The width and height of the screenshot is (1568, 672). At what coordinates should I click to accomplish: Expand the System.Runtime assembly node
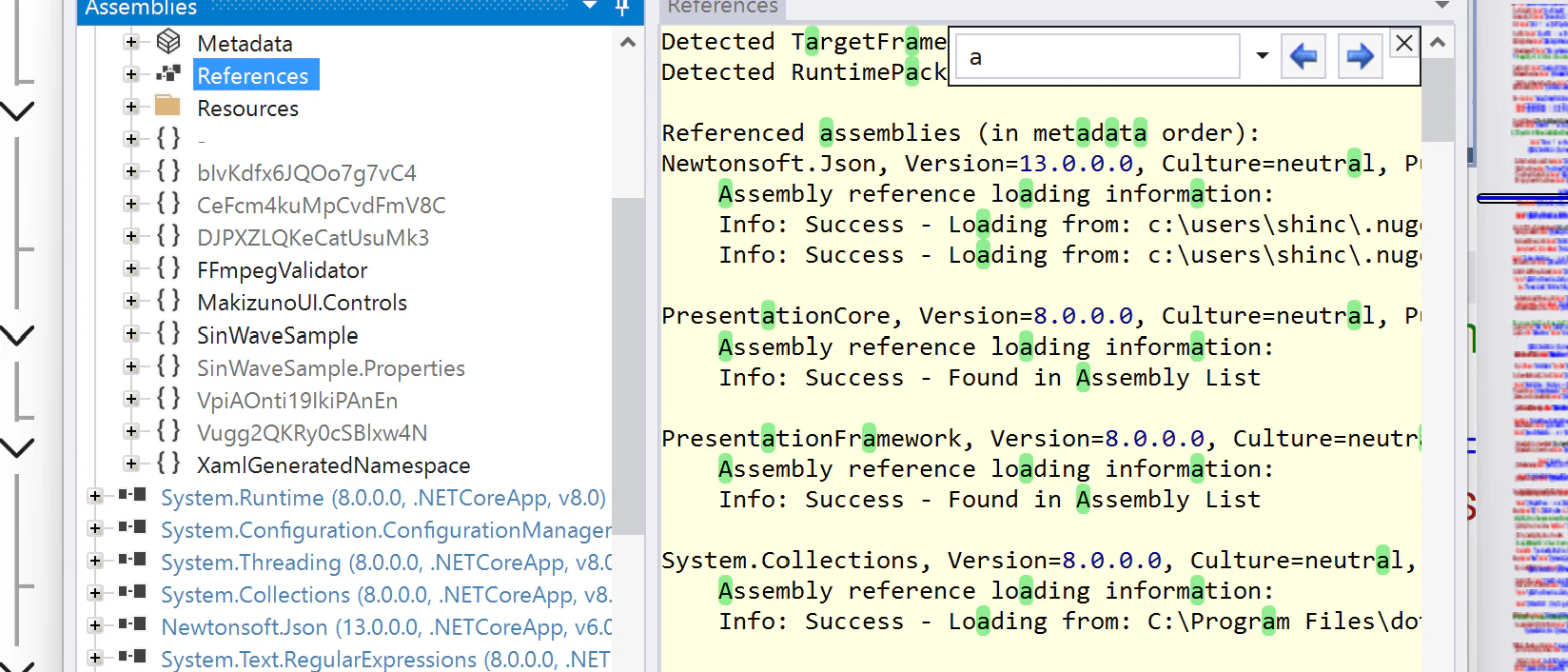point(94,496)
